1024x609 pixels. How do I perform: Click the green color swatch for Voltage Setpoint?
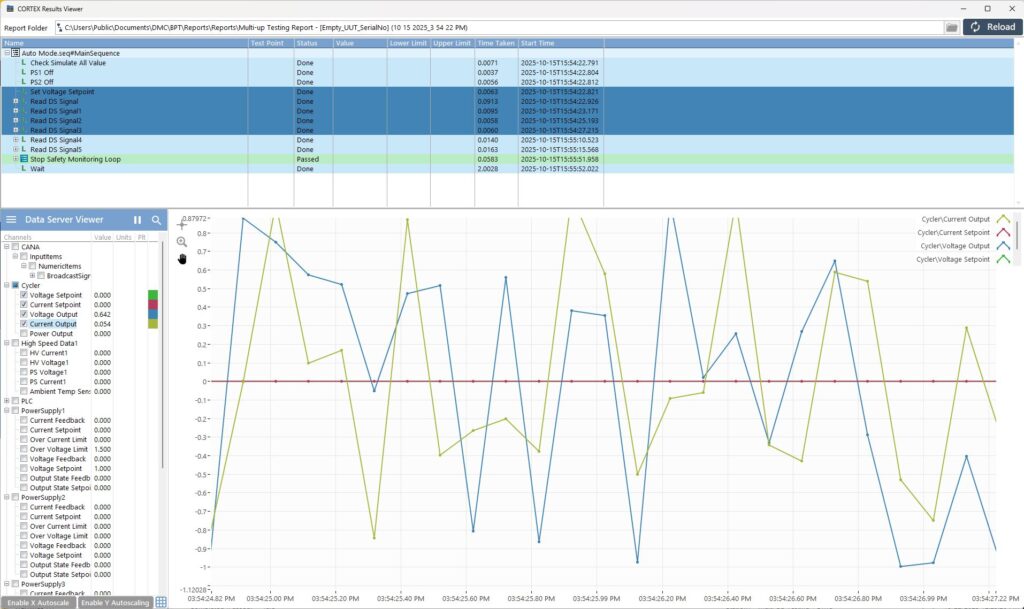[x=153, y=293]
